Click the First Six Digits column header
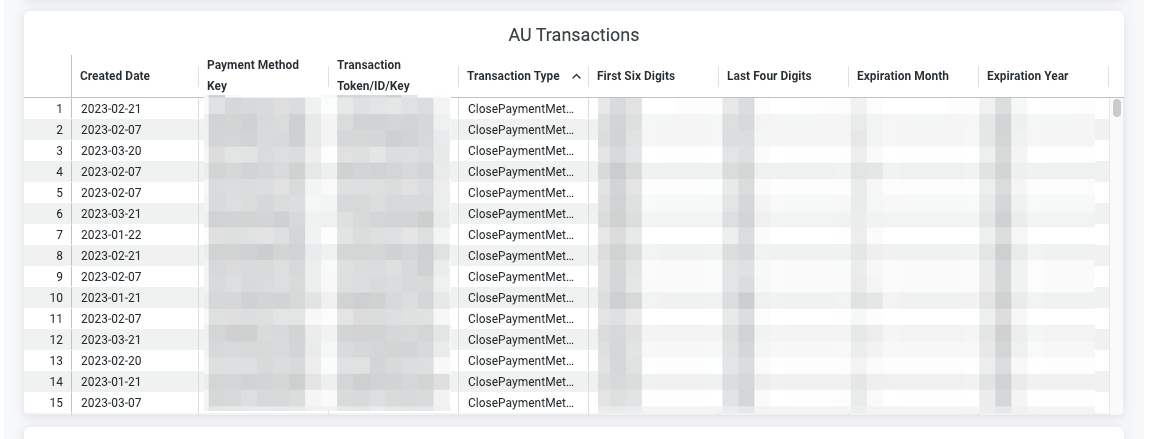The image size is (1156, 439). click(x=636, y=76)
